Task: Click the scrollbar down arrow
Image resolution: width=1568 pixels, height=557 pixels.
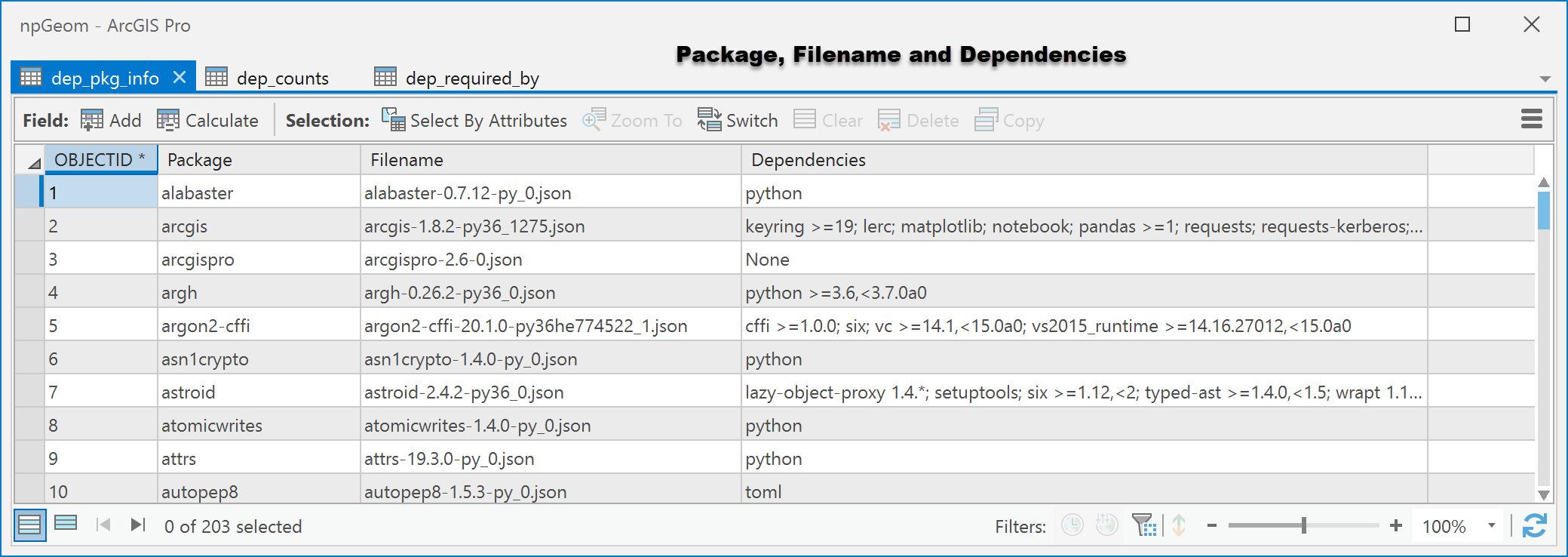Action: (x=1544, y=495)
